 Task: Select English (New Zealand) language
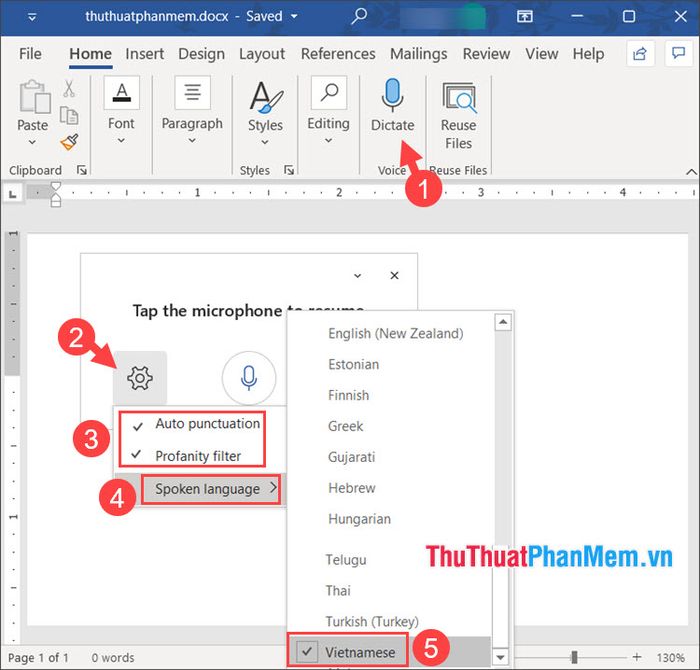coord(396,333)
